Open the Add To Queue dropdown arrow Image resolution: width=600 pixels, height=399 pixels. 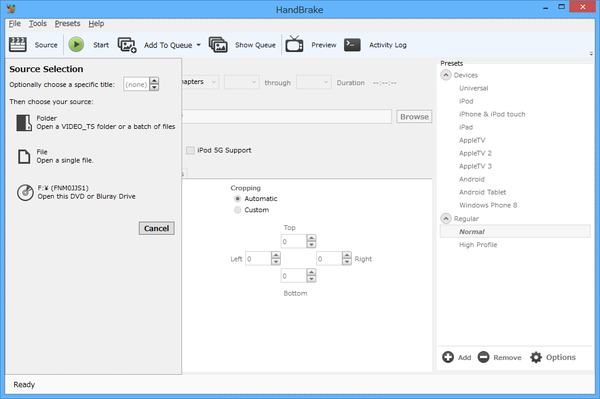(199, 45)
